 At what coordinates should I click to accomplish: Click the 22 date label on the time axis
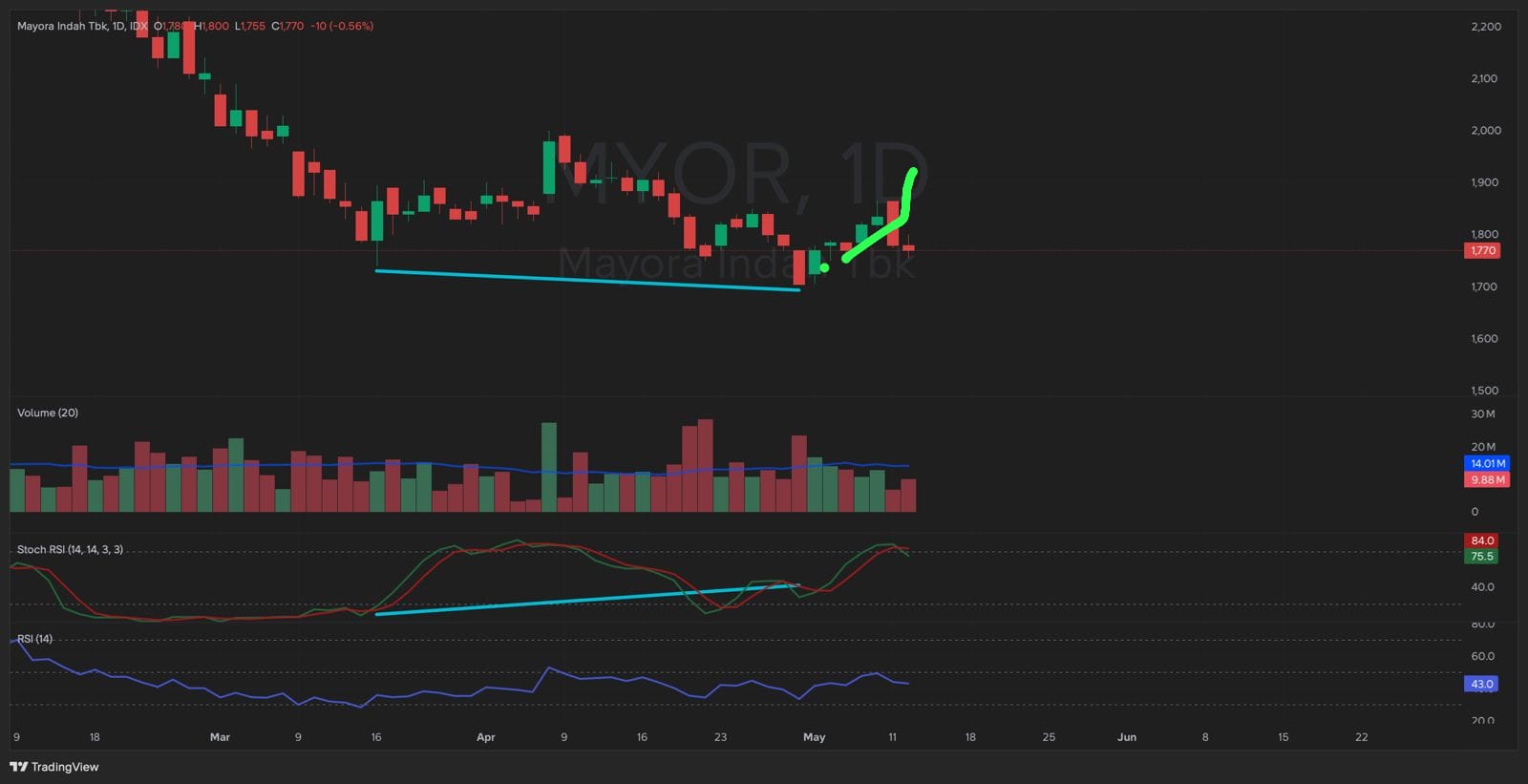[1362, 737]
